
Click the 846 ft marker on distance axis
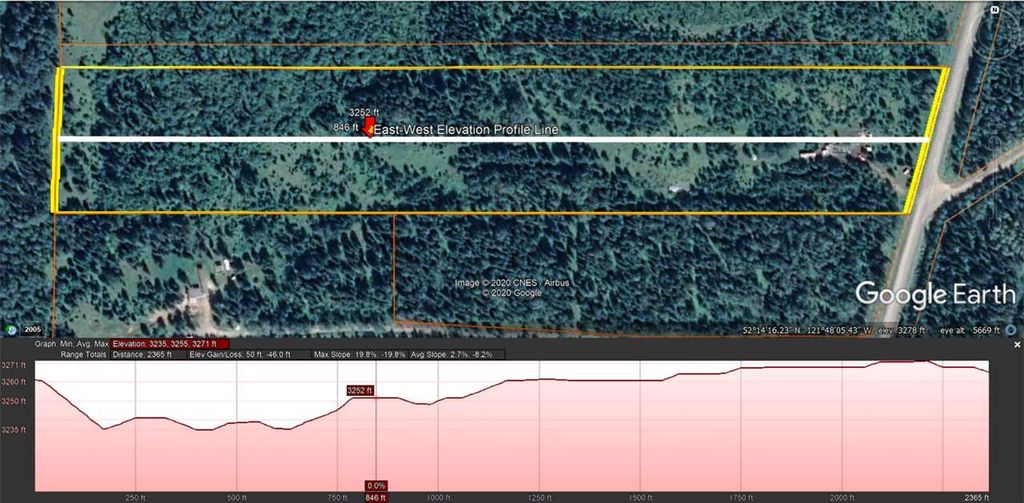(x=375, y=496)
